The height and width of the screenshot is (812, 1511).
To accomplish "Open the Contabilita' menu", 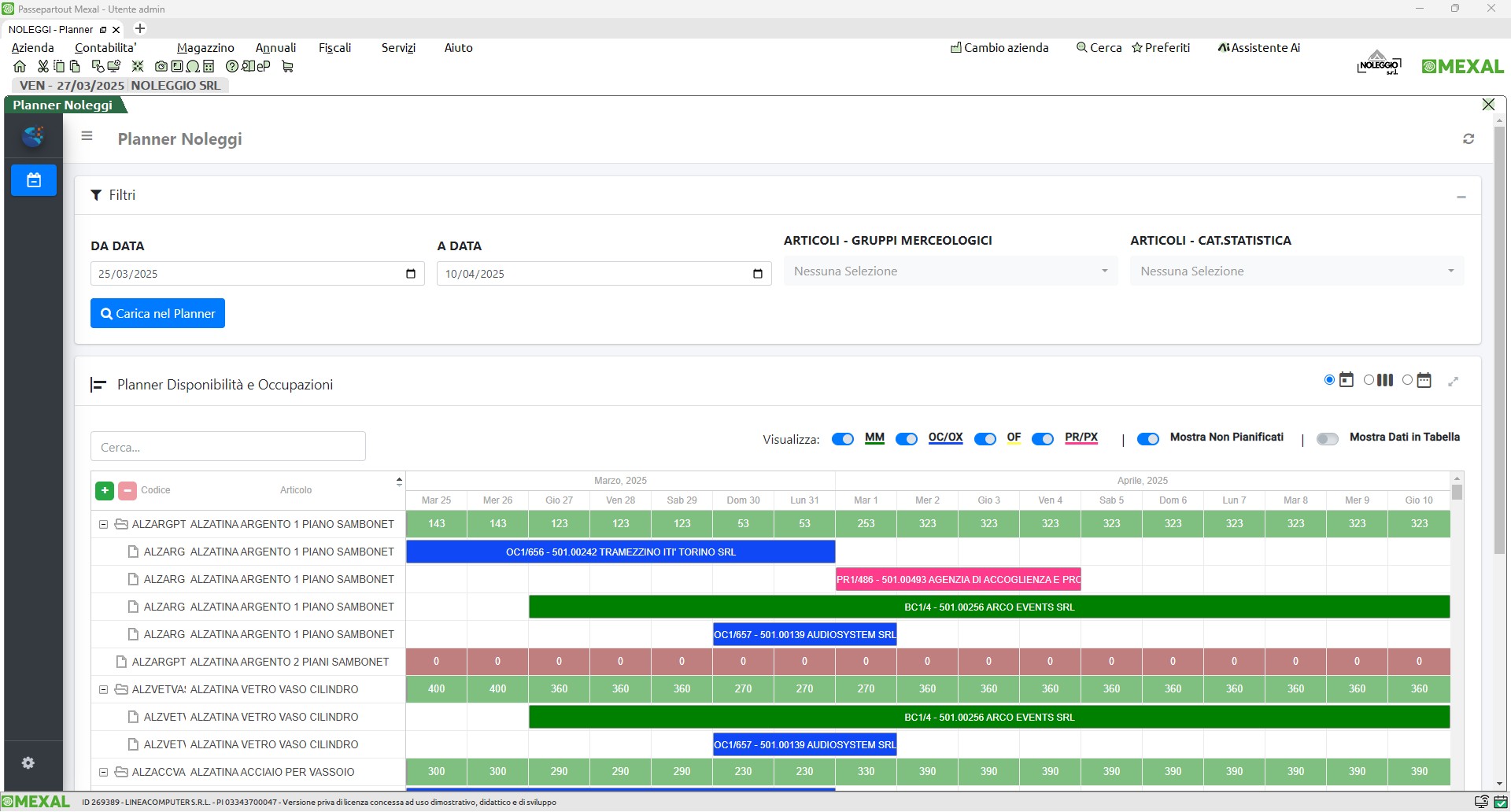I will click(x=105, y=48).
